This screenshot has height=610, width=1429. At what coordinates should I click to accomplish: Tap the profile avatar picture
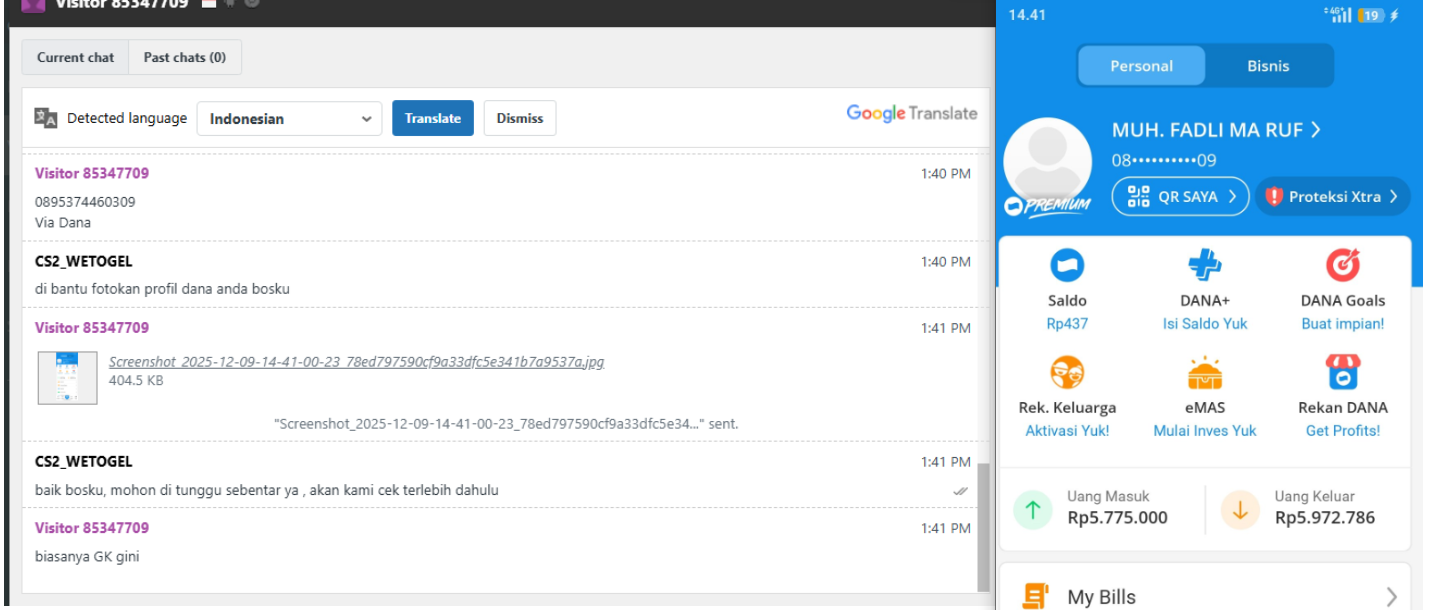pos(1047,162)
